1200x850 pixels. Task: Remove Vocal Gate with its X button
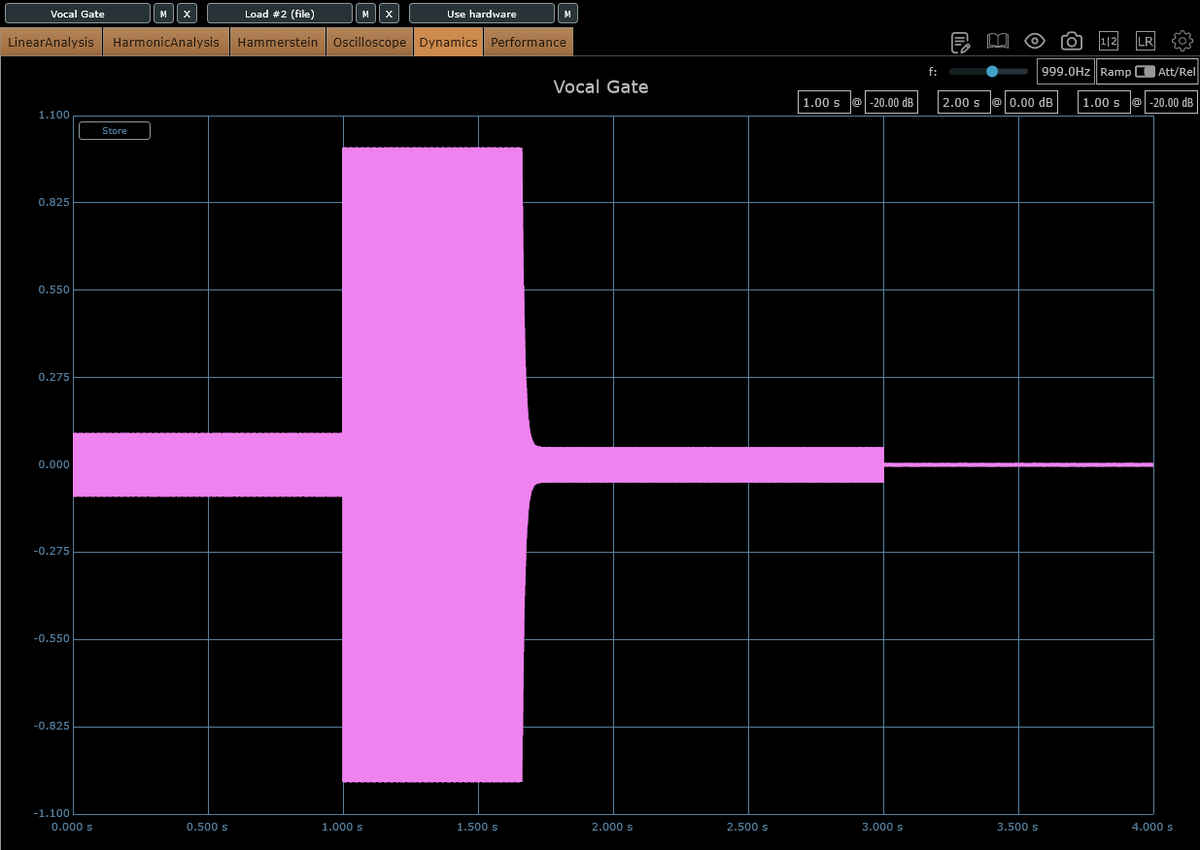click(x=186, y=14)
